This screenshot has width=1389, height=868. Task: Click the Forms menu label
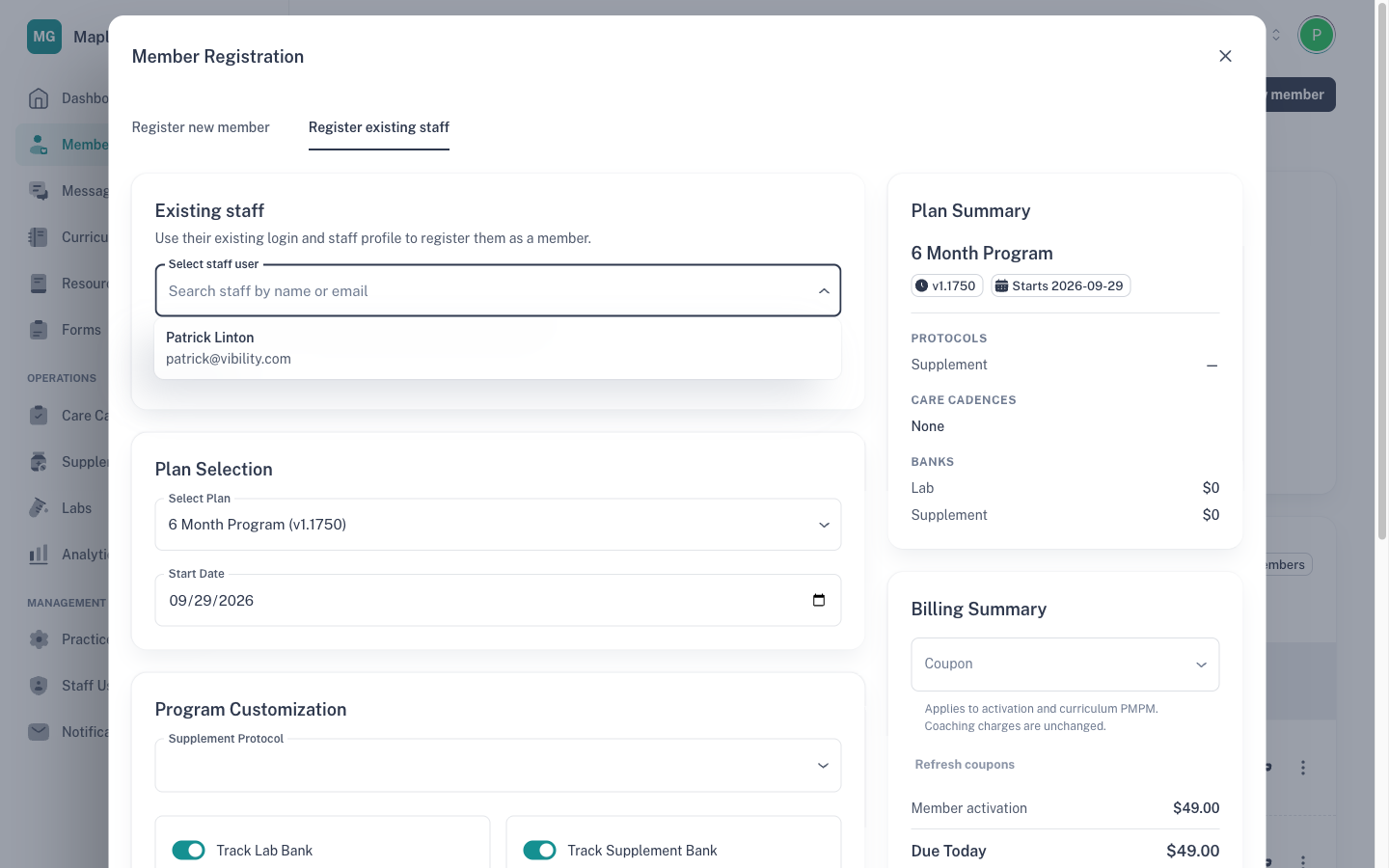[x=81, y=330]
